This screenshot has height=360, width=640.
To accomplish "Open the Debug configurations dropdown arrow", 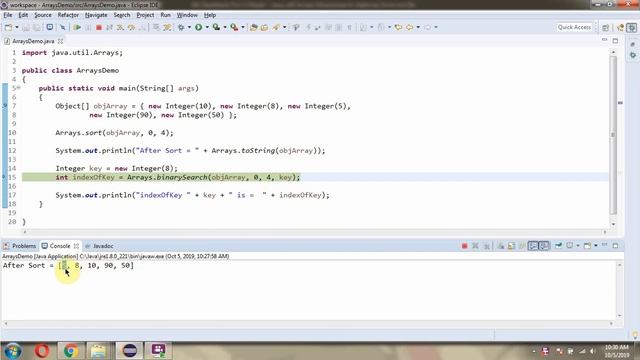I will (x=189, y=27).
